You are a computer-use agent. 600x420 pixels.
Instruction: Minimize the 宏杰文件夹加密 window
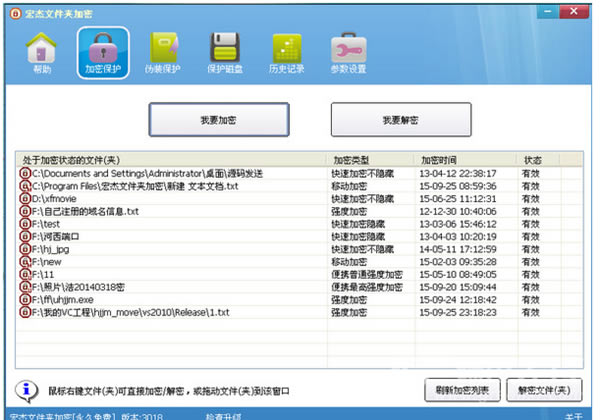point(548,11)
